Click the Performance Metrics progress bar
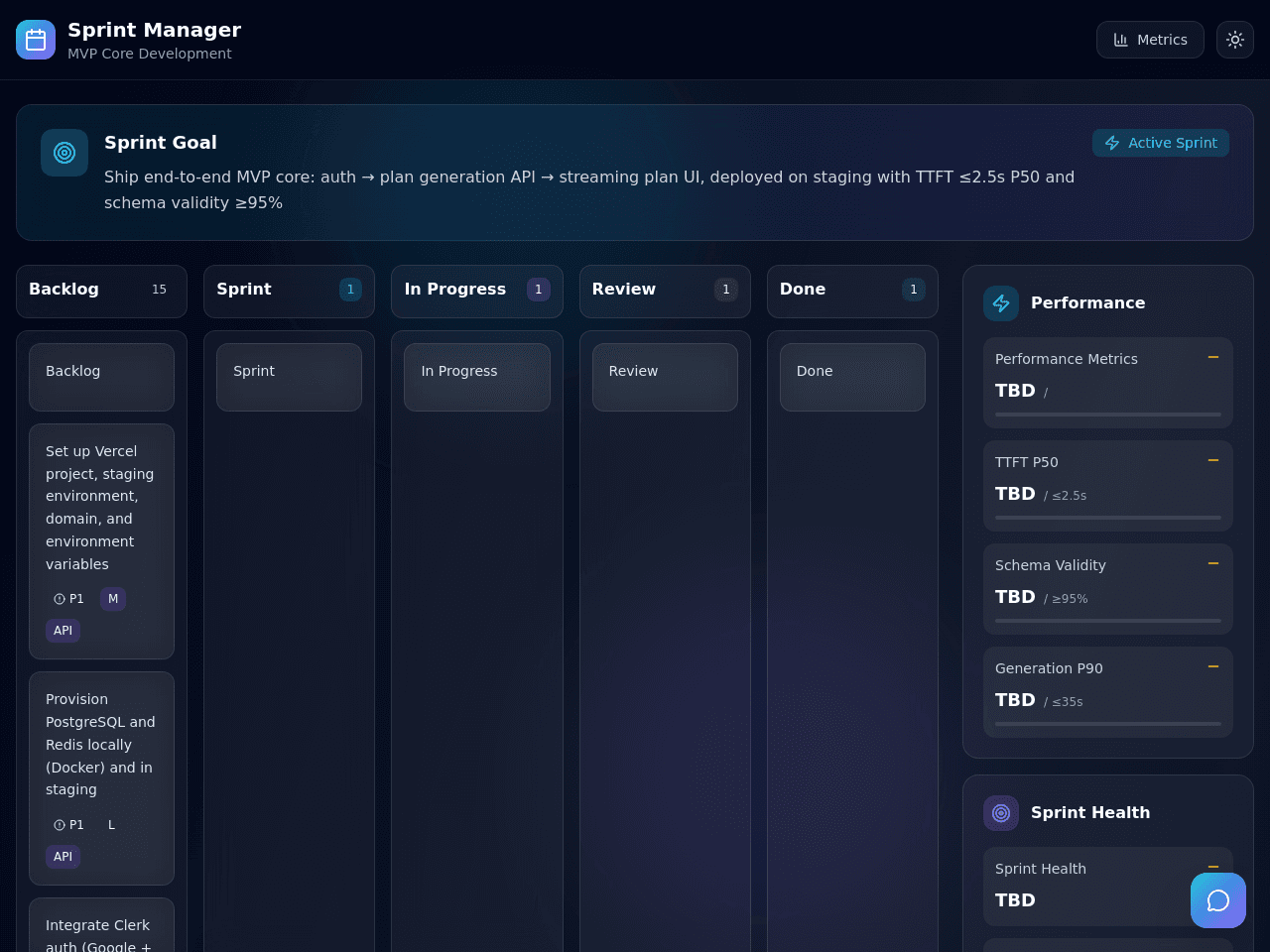1270x952 pixels. pos(1108,415)
